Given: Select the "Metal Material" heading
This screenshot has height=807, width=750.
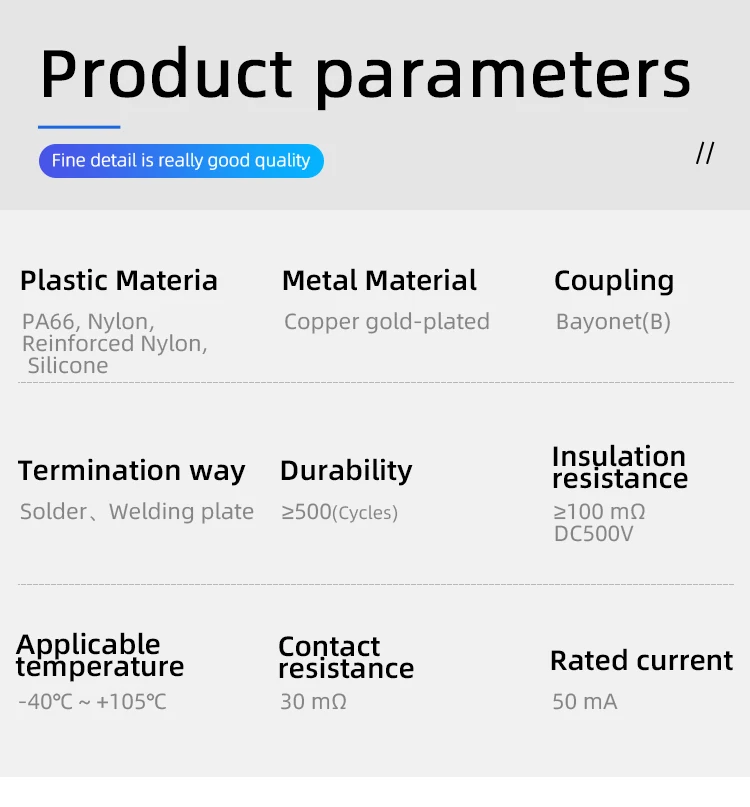Looking at the screenshot, I should (379, 281).
